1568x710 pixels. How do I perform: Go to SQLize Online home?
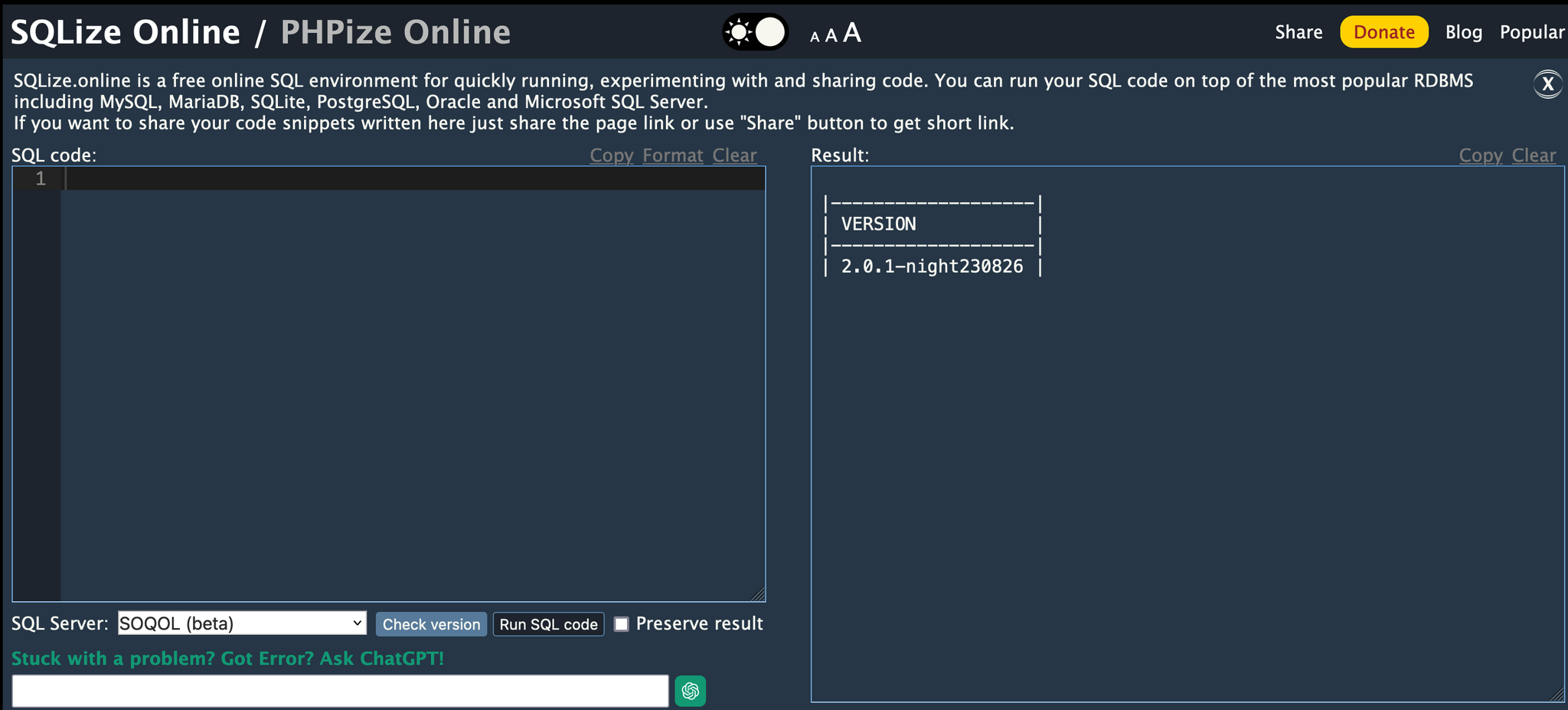pyautogui.click(x=126, y=32)
